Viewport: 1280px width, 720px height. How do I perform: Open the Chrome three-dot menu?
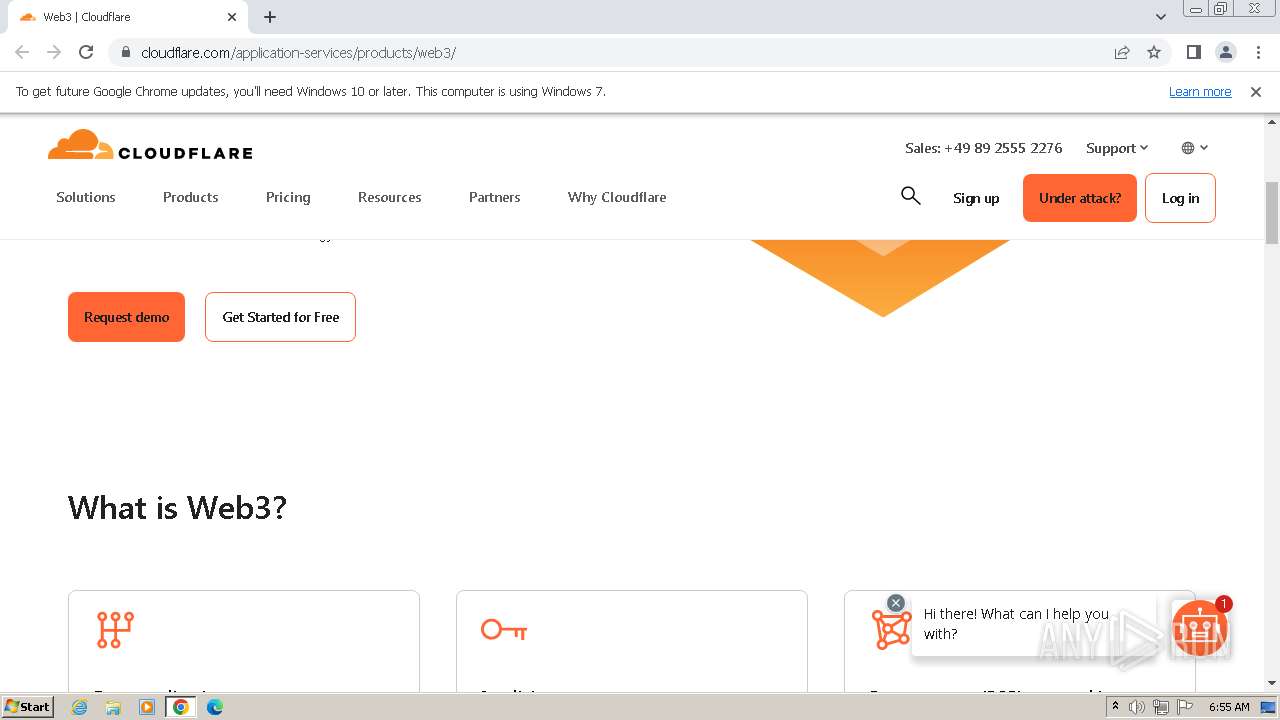1257,52
